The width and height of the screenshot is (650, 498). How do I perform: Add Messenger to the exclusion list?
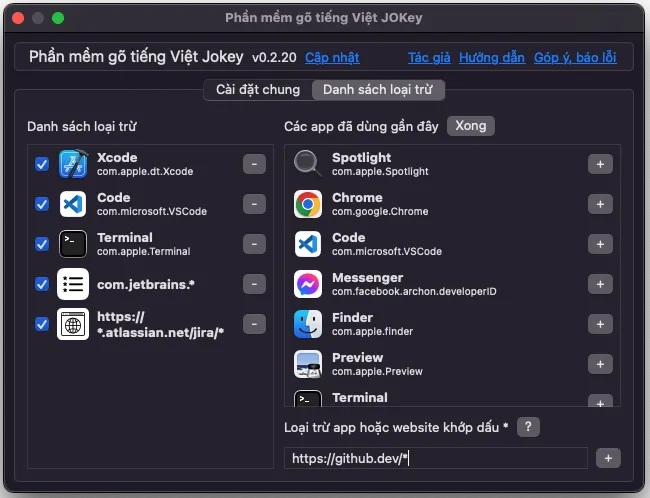click(x=600, y=284)
